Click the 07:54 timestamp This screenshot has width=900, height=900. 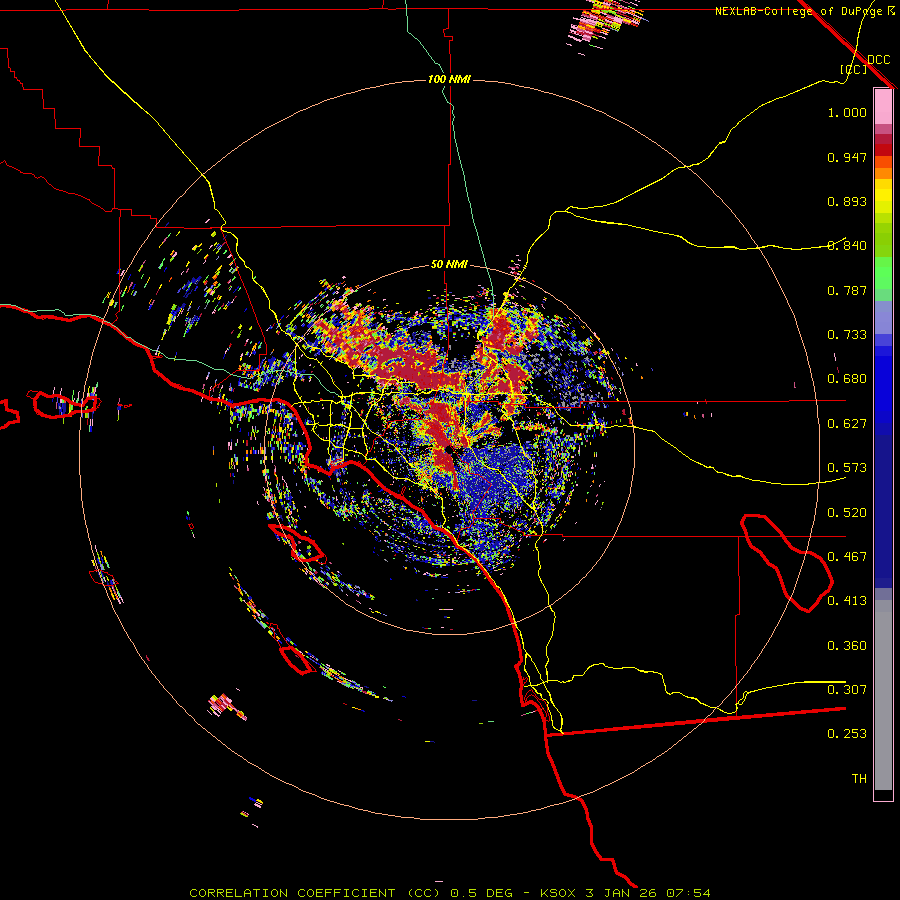pyautogui.click(x=688, y=893)
